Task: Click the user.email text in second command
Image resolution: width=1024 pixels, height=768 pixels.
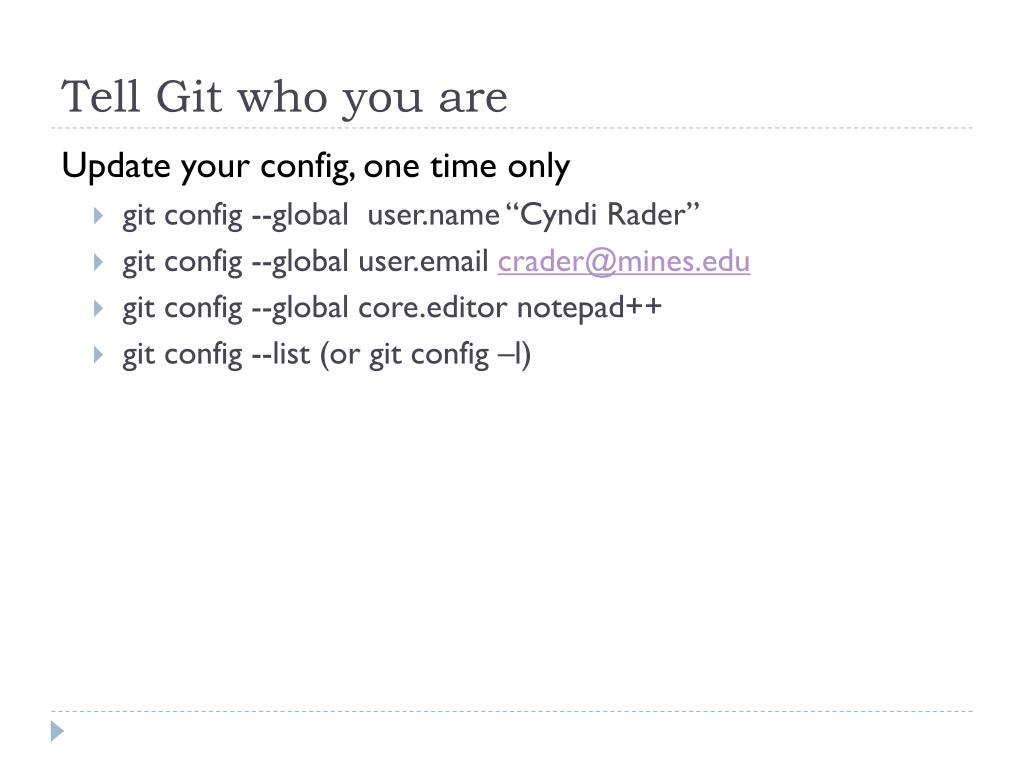Action: [423, 262]
